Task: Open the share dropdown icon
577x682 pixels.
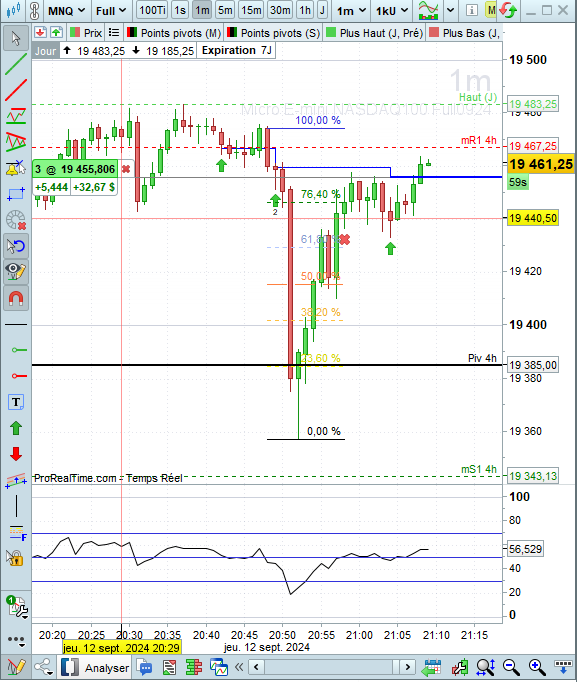Action: 44,667
